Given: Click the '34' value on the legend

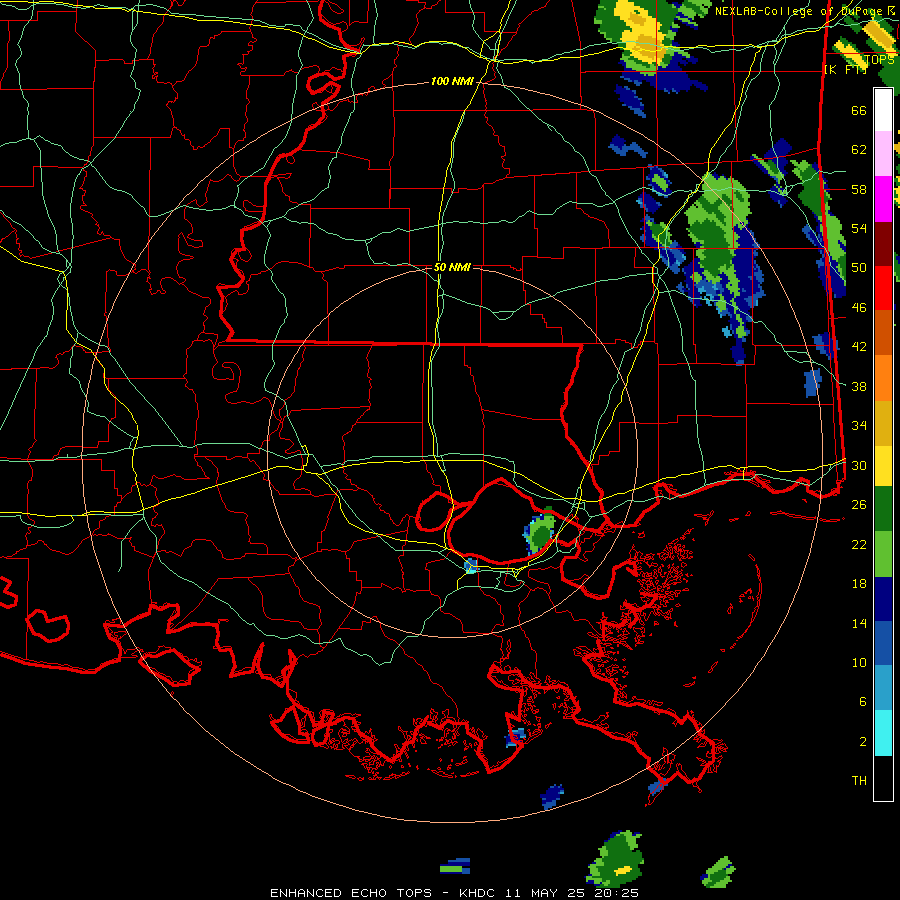Looking at the screenshot, I should tap(859, 426).
